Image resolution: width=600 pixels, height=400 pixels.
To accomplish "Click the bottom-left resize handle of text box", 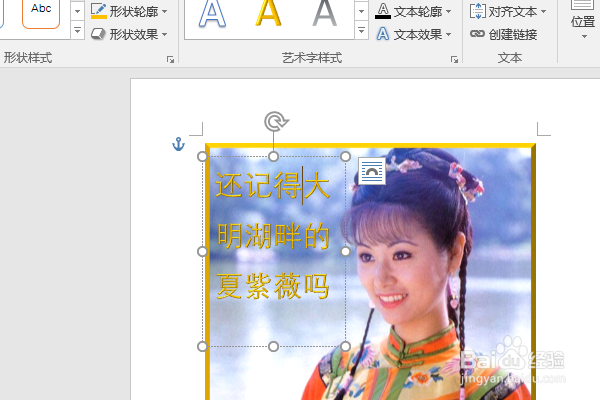I will [202, 346].
